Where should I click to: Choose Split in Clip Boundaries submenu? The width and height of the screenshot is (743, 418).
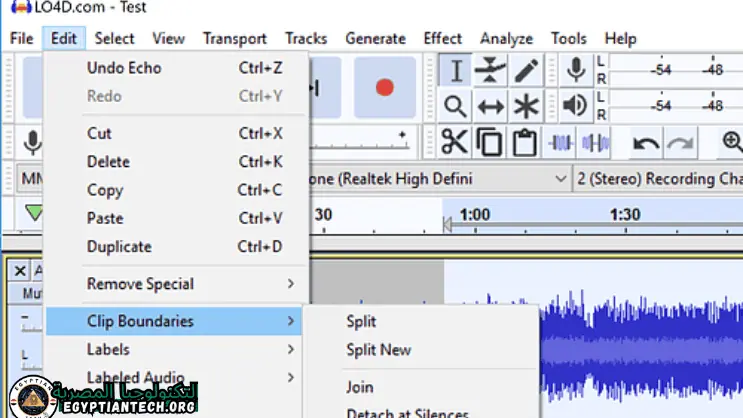pyautogui.click(x=421, y=321)
